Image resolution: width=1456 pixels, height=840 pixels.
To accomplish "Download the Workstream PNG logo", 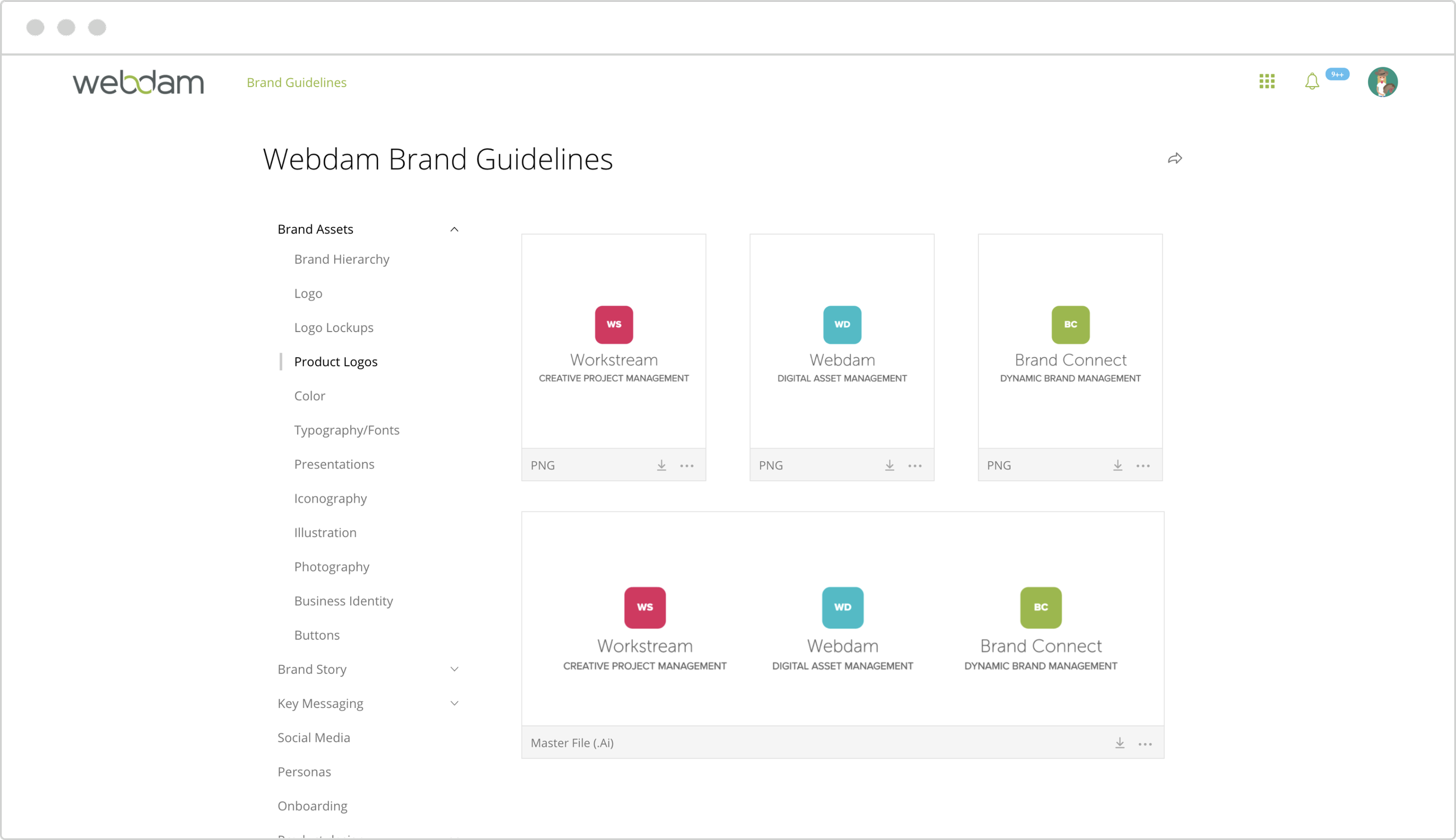I will pyautogui.click(x=662, y=465).
